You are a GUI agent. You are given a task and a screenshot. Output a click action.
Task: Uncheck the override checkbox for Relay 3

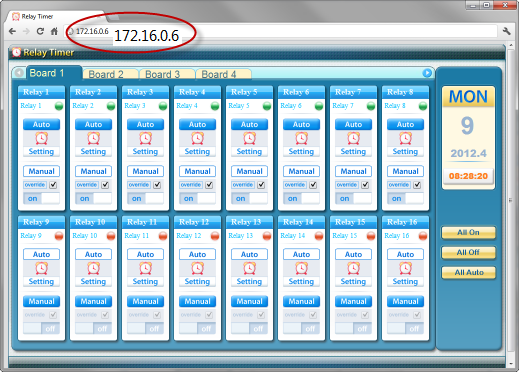(x=157, y=185)
